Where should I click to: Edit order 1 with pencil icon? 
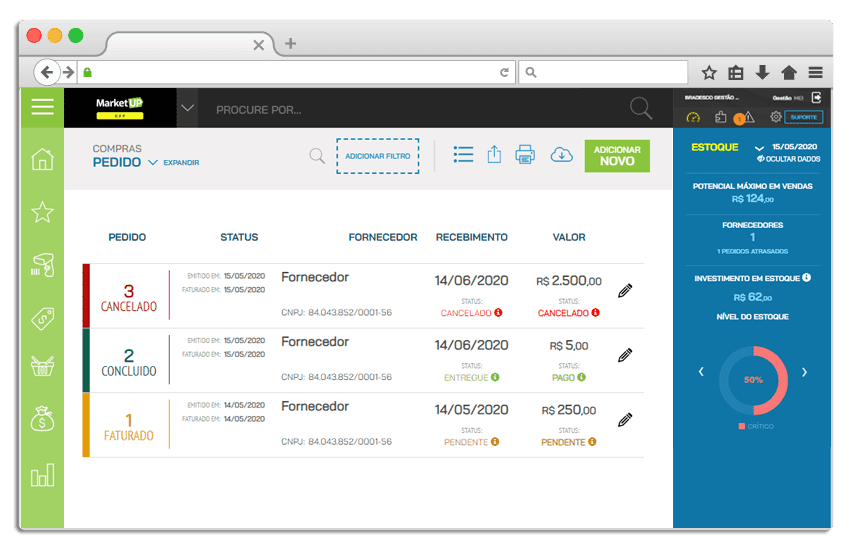[x=625, y=420]
